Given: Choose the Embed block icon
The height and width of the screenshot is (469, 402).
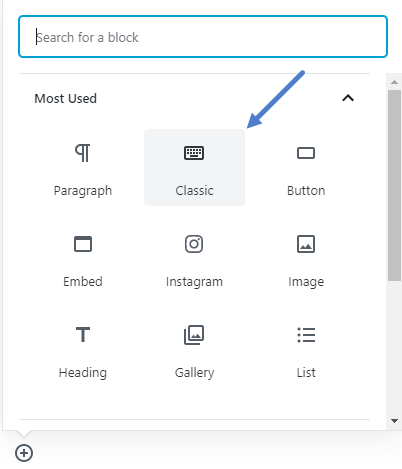Looking at the screenshot, I should click(83, 244).
